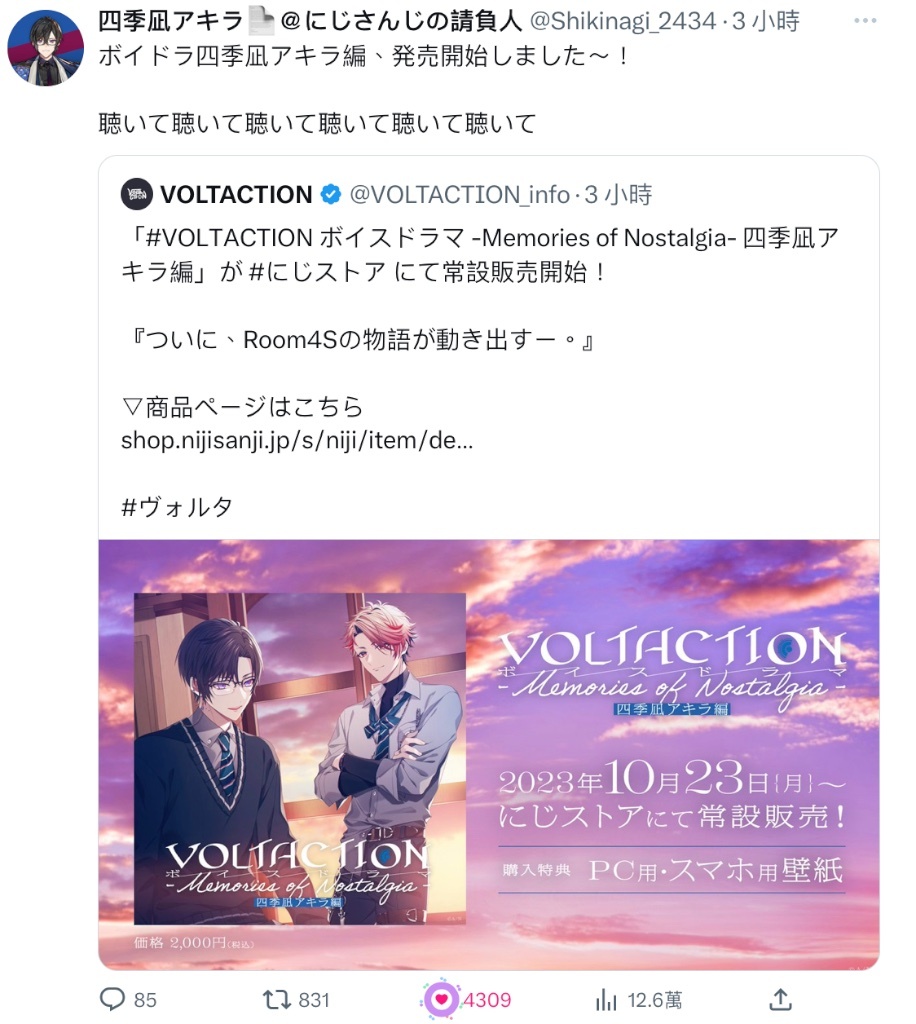Click the VOLTACTION quoted account name
Image resolution: width=916 pixels, height=1024 pixels.
click(x=236, y=195)
